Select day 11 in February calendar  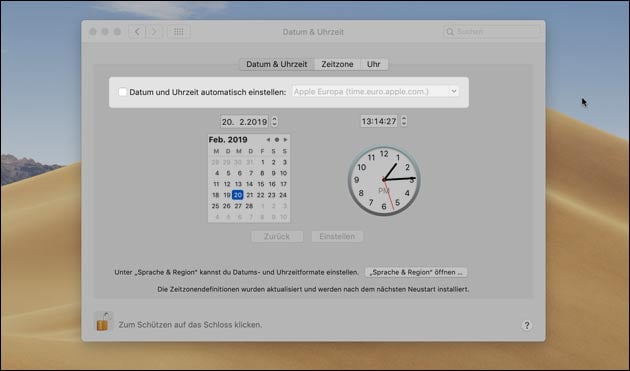click(216, 184)
